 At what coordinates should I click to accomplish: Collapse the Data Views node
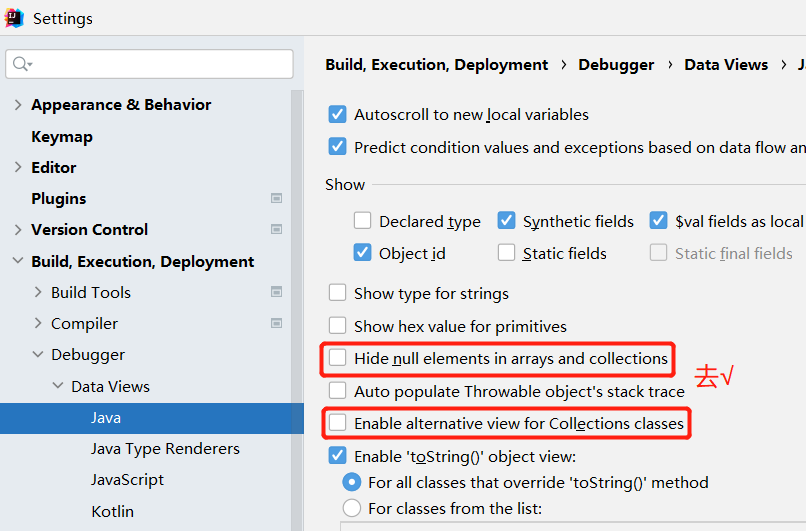point(57,386)
